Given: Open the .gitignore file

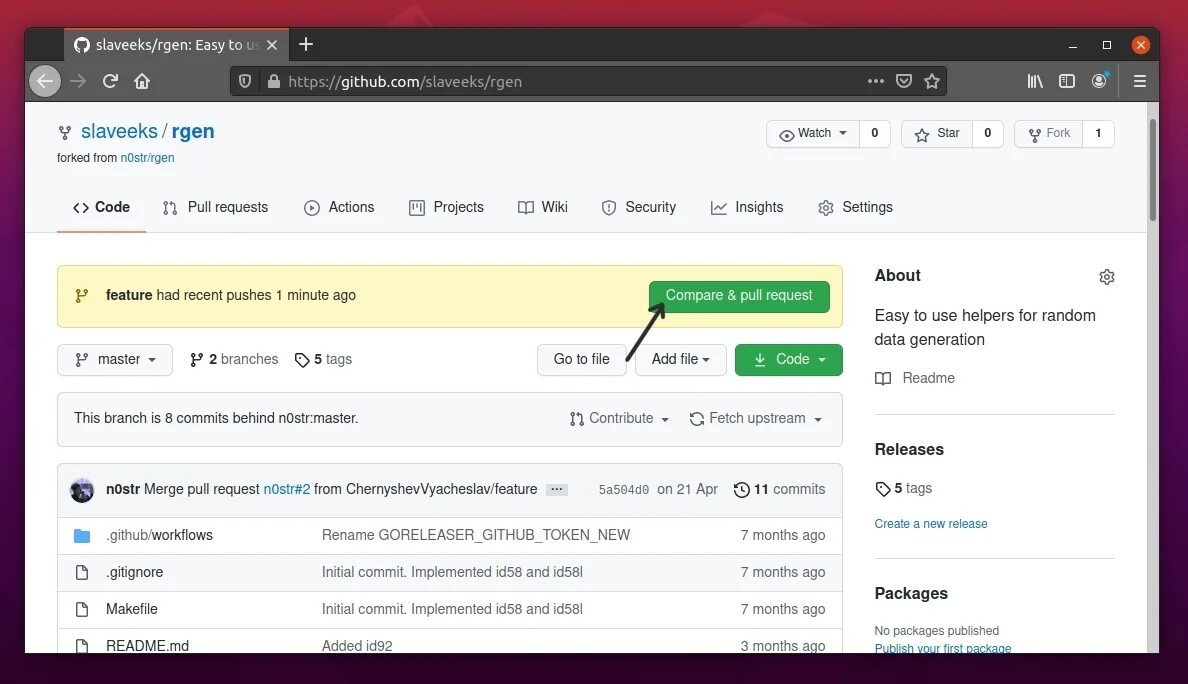Looking at the screenshot, I should (134, 573).
